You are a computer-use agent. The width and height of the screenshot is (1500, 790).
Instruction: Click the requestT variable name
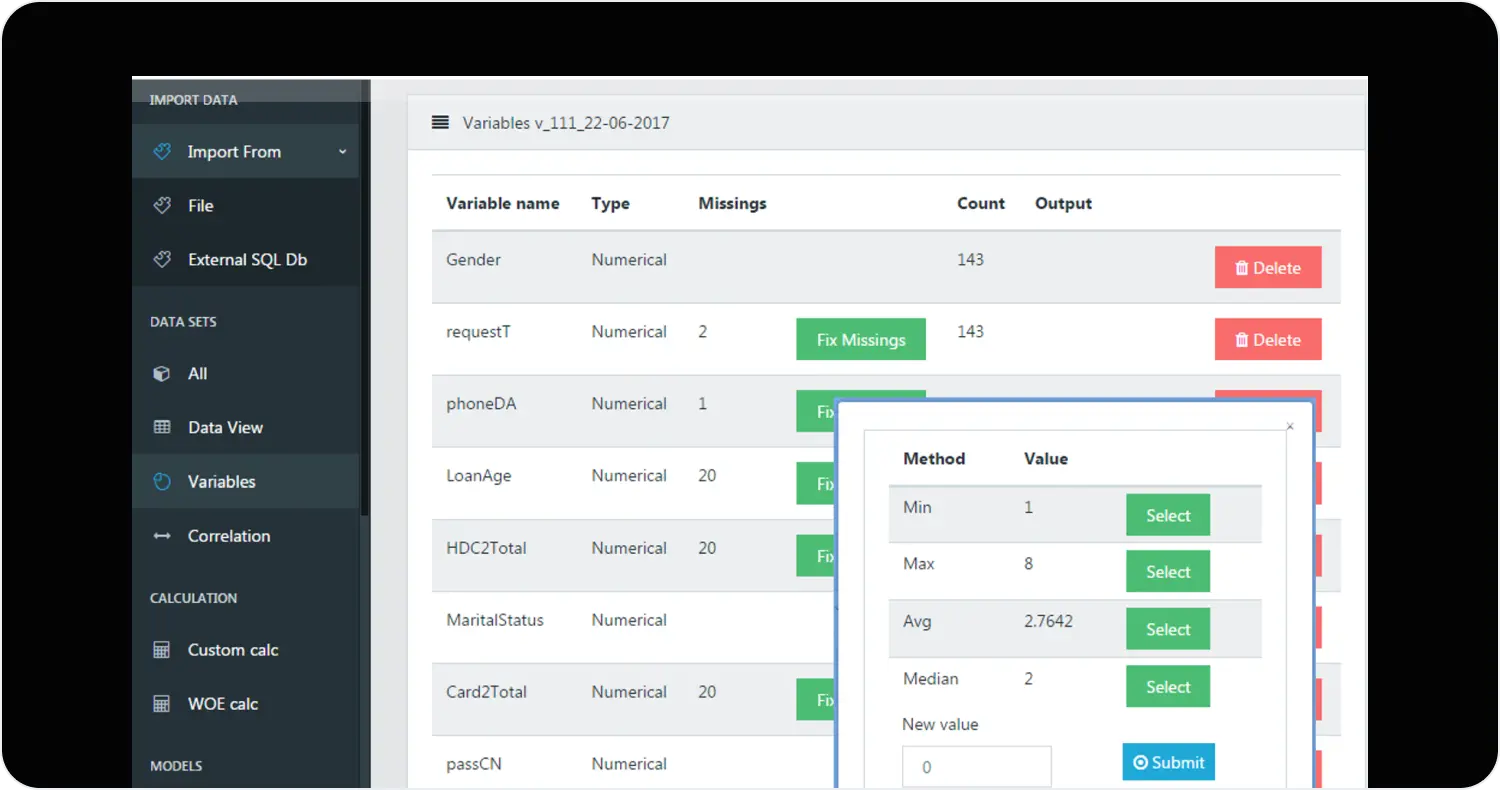(478, 331)
